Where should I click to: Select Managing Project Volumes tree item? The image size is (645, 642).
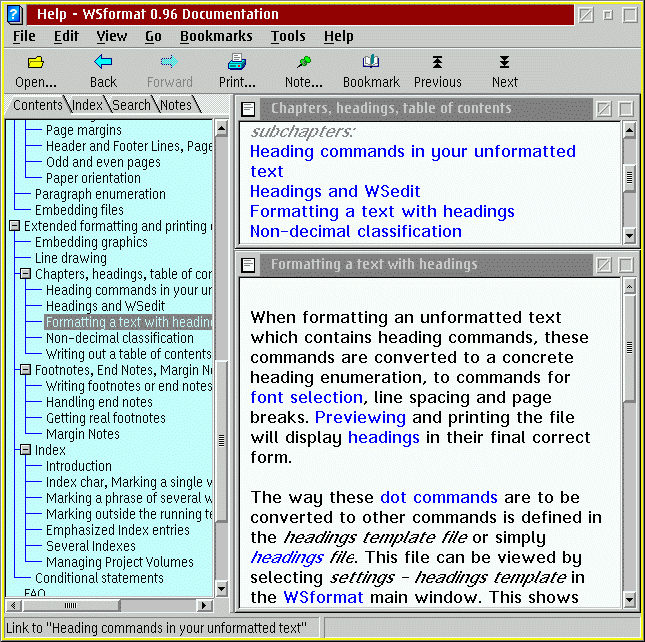[120, 562]
